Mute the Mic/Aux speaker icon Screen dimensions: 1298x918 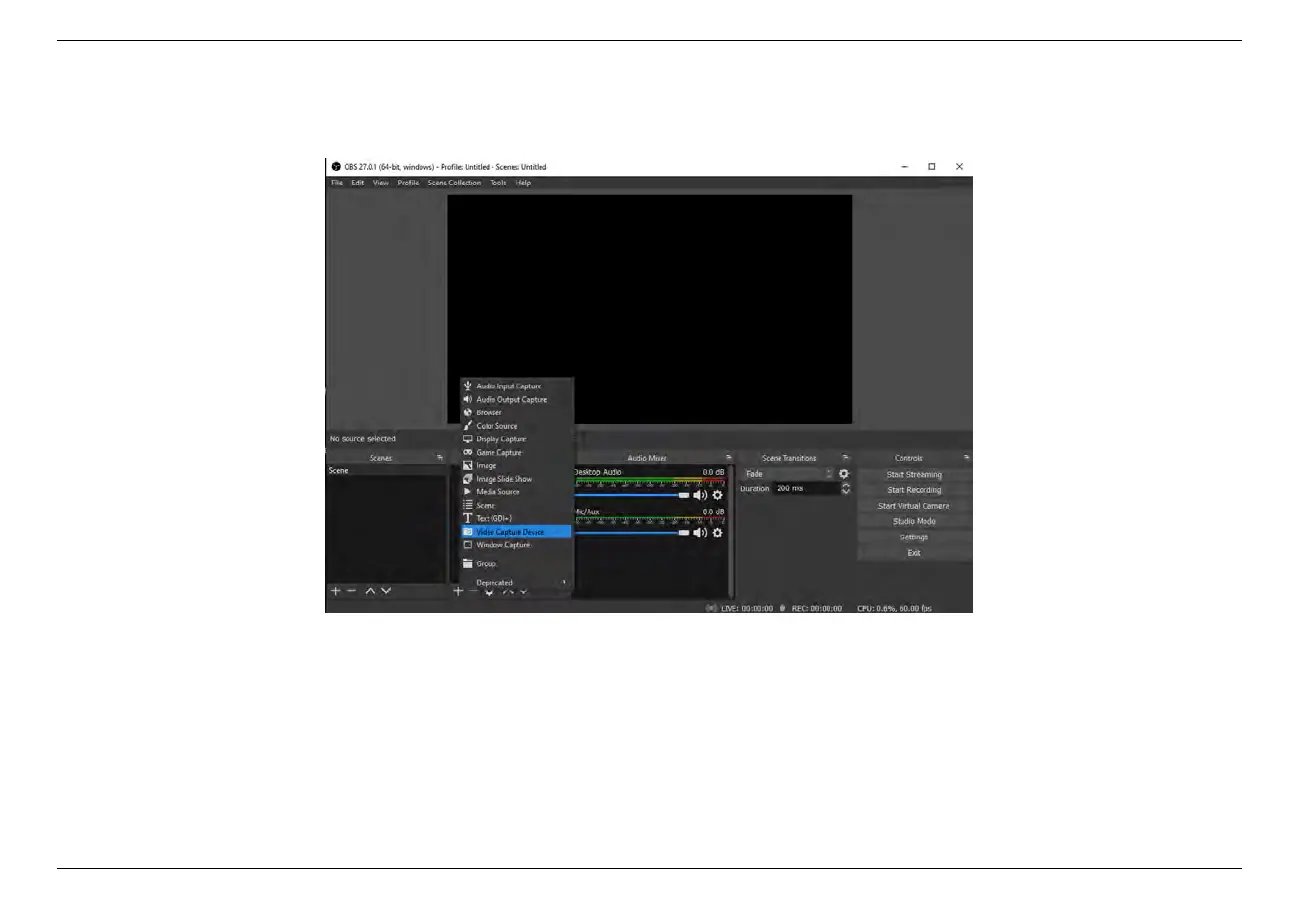(x=700, y=533)
